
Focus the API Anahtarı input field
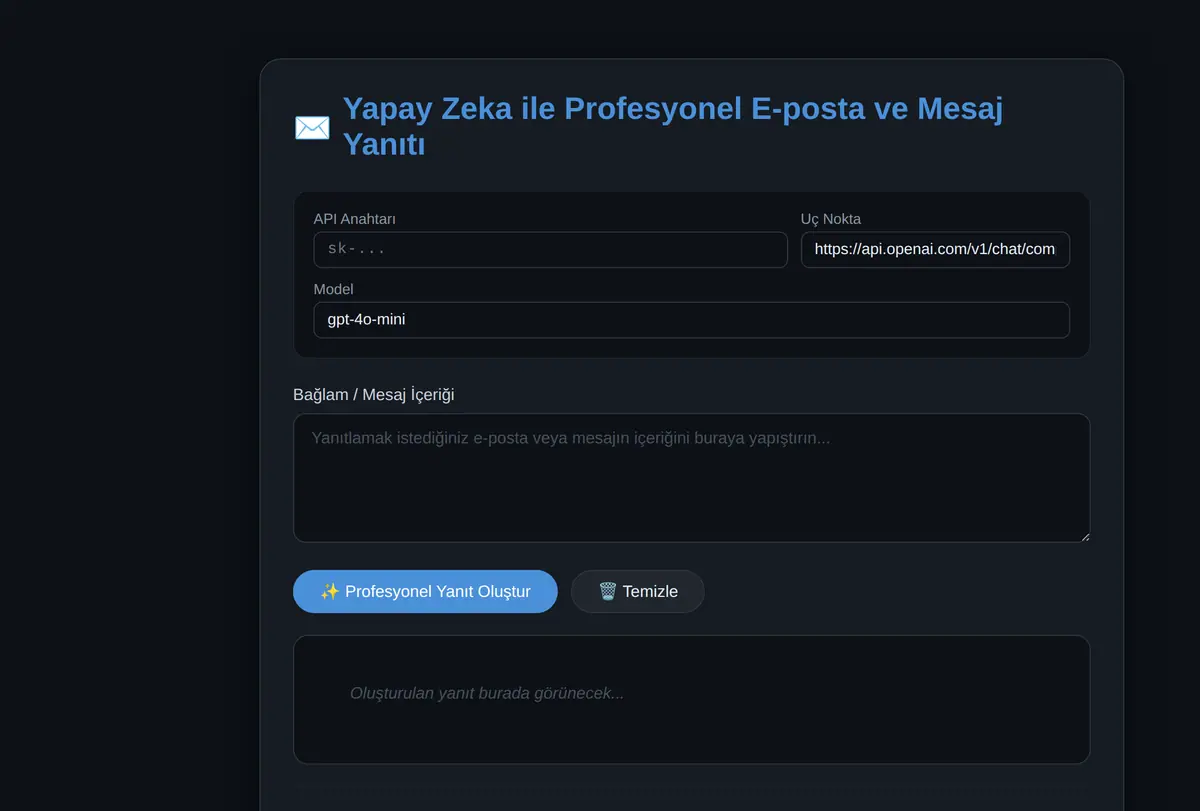point(550,250)
